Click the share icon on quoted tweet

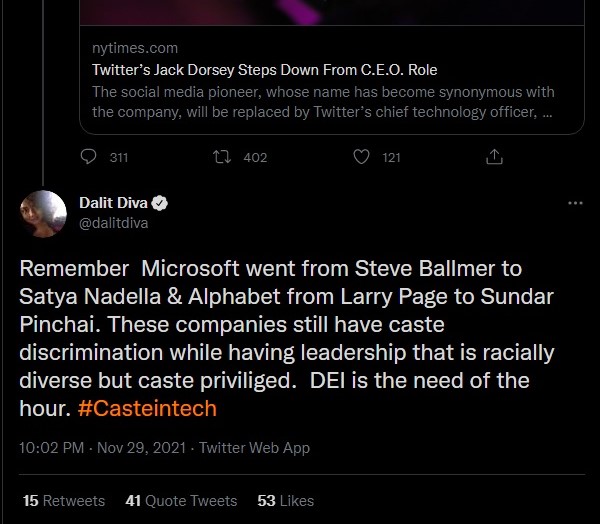(x=493, y=157)
